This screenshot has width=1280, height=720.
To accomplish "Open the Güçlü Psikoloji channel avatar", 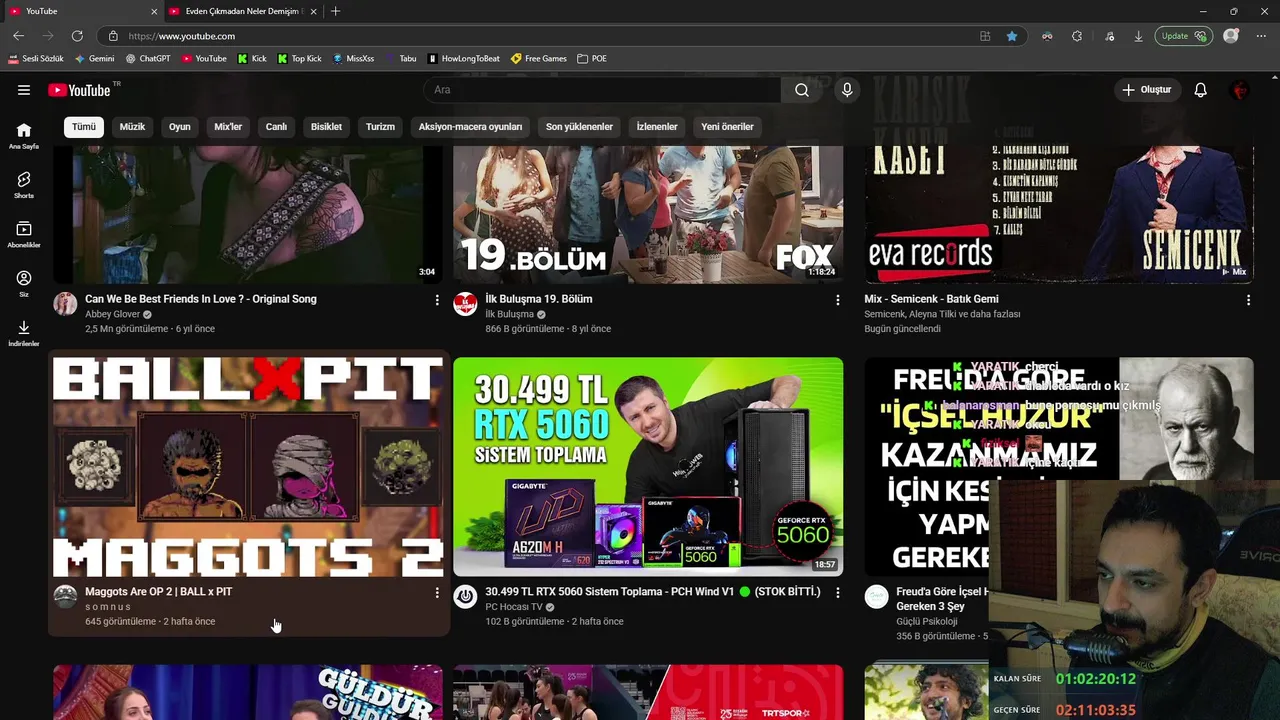I will (x=876, y=597).
